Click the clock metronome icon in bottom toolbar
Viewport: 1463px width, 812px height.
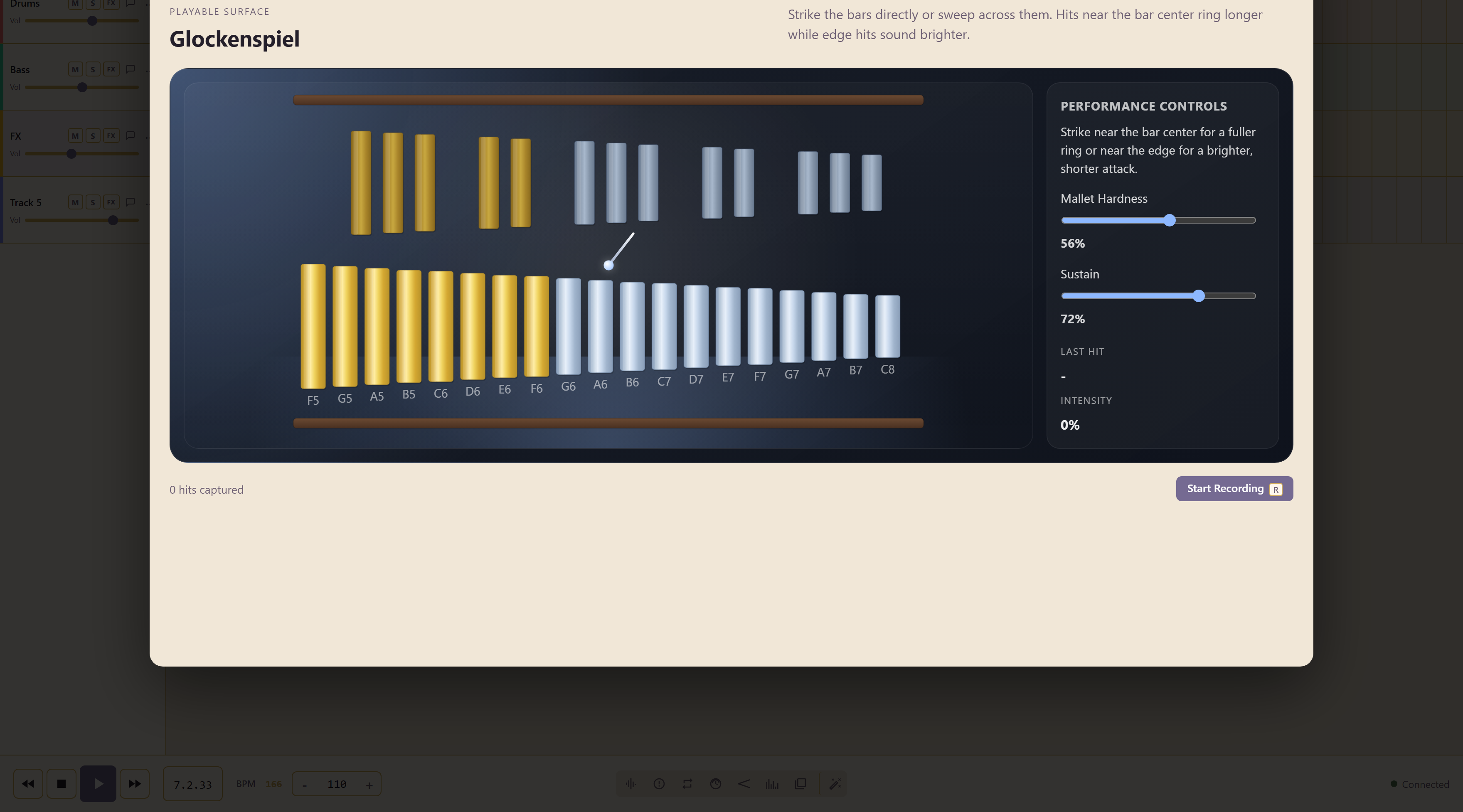pyautogui.click(x=716, y=784)
